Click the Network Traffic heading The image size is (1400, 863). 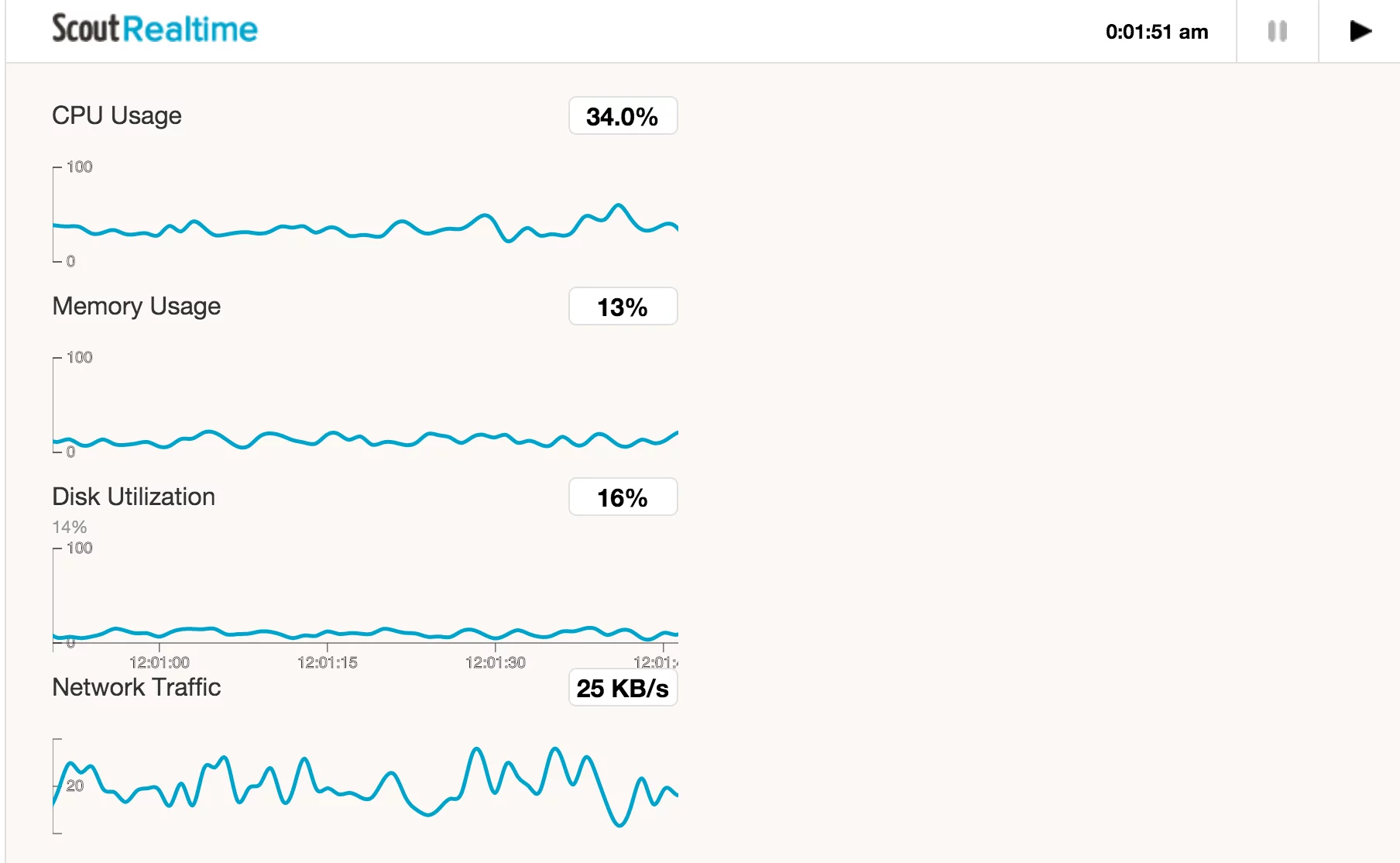[136, 687]
